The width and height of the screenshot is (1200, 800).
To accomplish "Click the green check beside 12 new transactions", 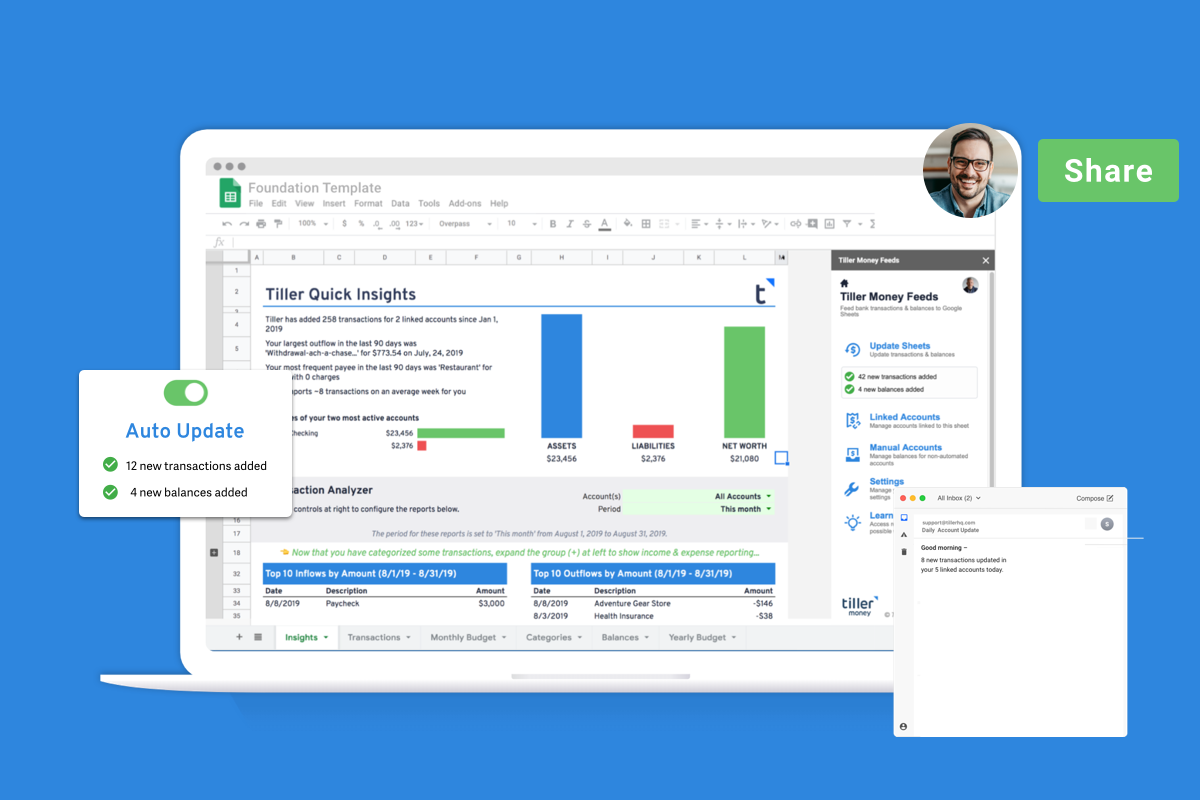I will [x=110, y=465].
